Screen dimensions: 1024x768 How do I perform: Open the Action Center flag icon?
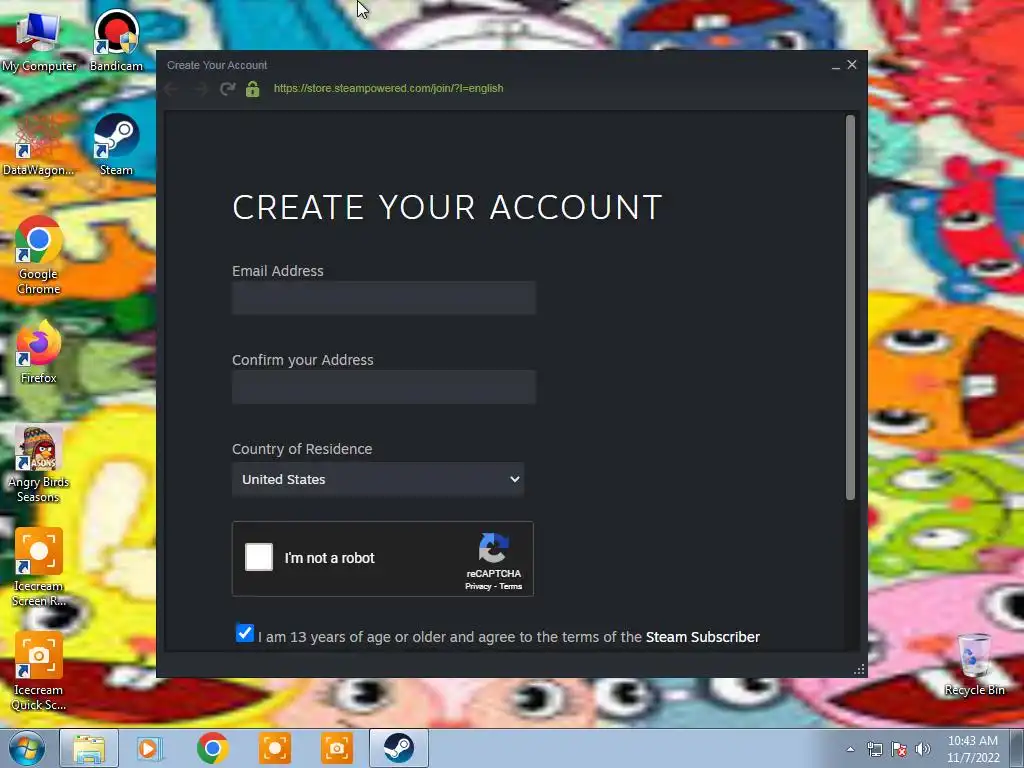pyautogui.click(x=899, y=749)
